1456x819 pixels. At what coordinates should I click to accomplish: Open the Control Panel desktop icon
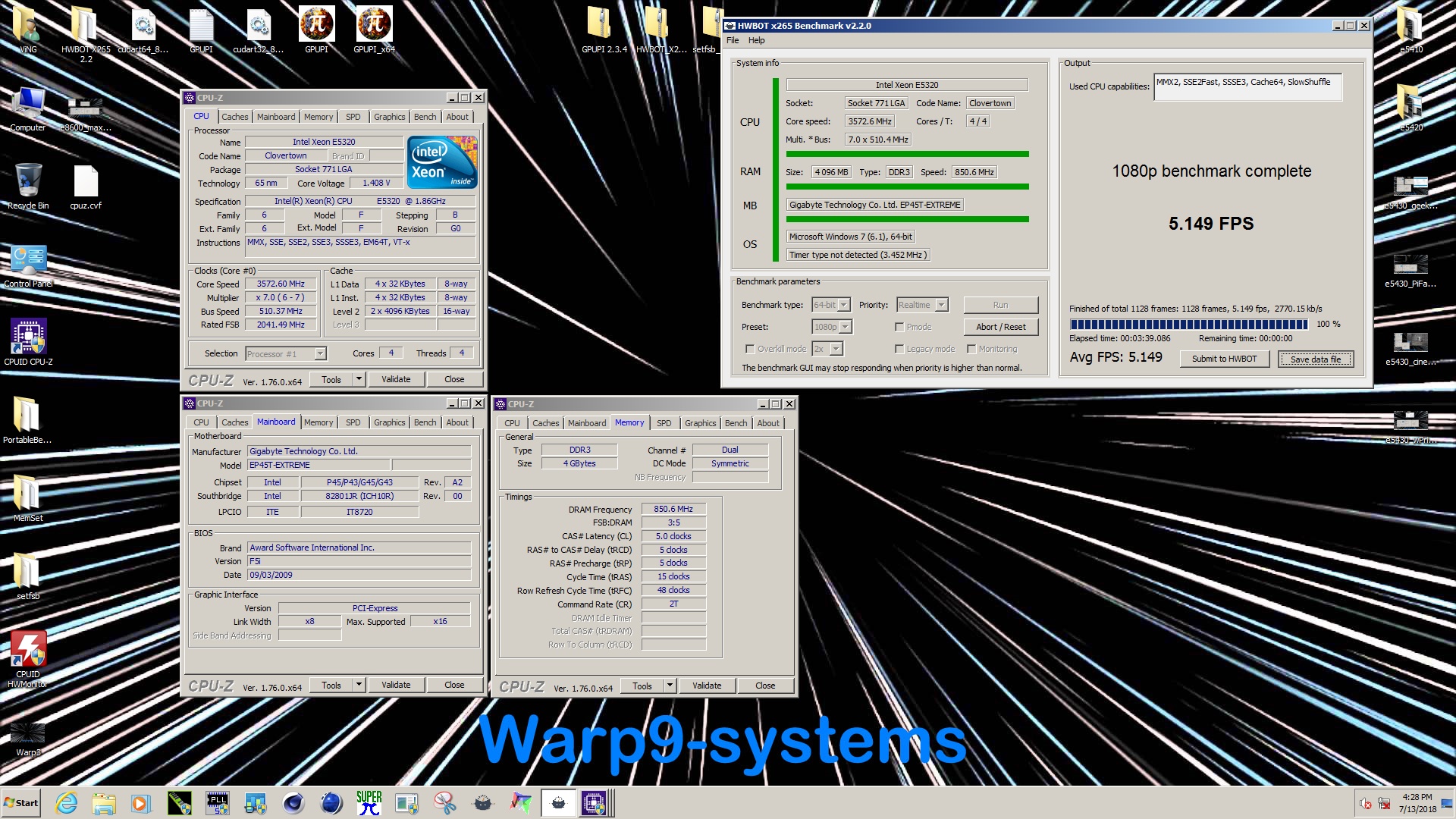tap(28, 266)
